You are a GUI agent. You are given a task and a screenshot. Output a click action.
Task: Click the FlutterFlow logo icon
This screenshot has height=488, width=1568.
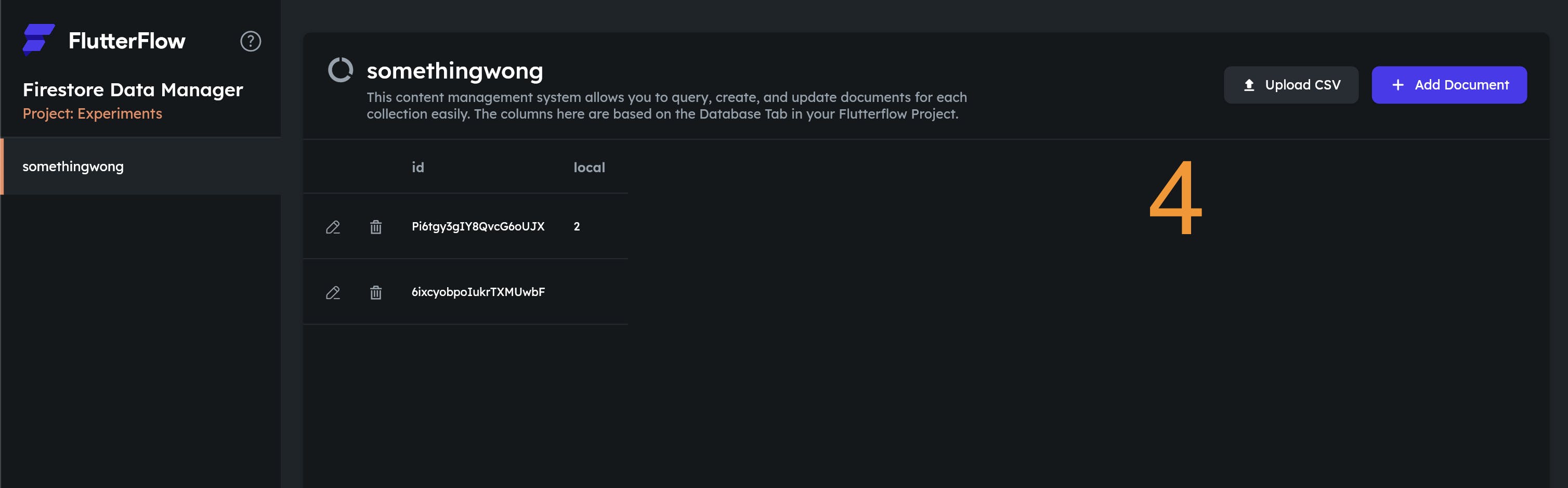pyautogui.click(x=38, y=40)
